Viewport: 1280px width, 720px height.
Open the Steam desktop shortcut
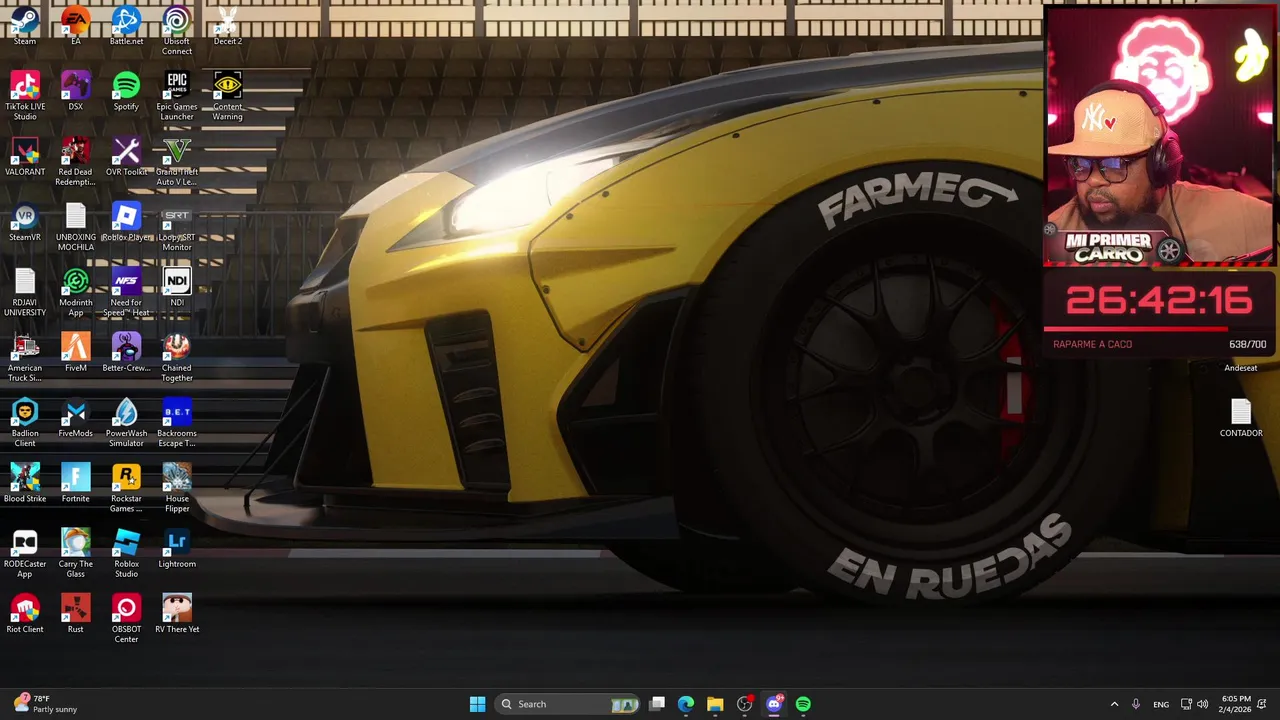coord(25,25)
